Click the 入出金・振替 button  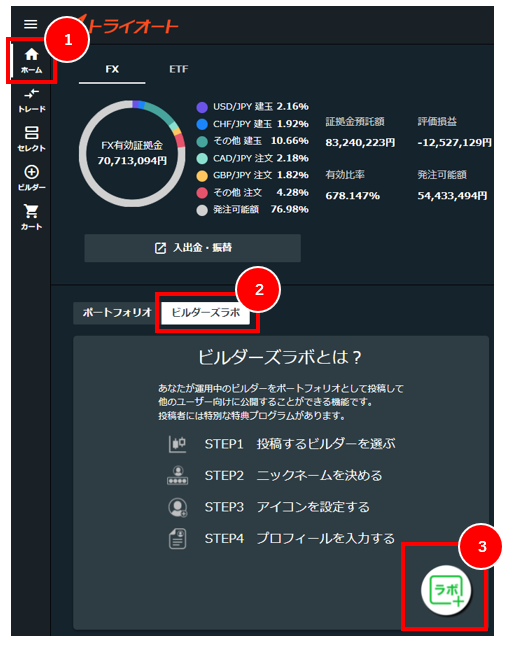(x=193, y=248)
